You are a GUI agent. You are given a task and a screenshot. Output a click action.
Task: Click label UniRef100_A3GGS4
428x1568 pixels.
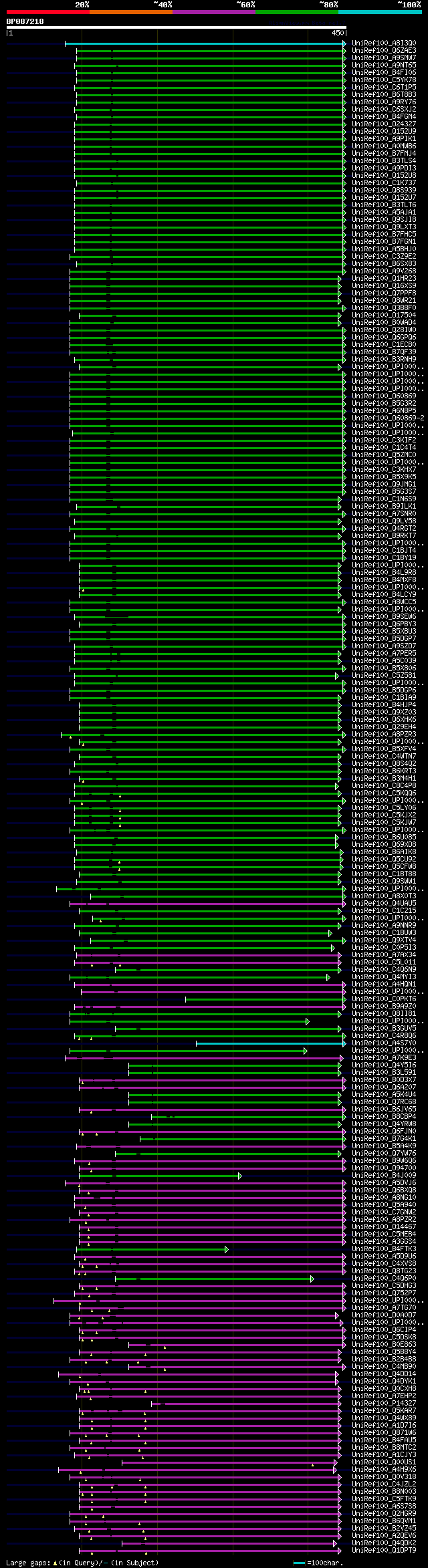coord(384,1242)
